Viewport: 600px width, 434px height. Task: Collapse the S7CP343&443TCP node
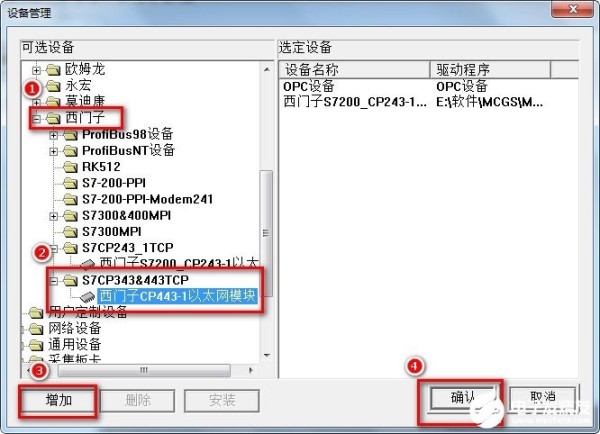(x=54, y=281)
